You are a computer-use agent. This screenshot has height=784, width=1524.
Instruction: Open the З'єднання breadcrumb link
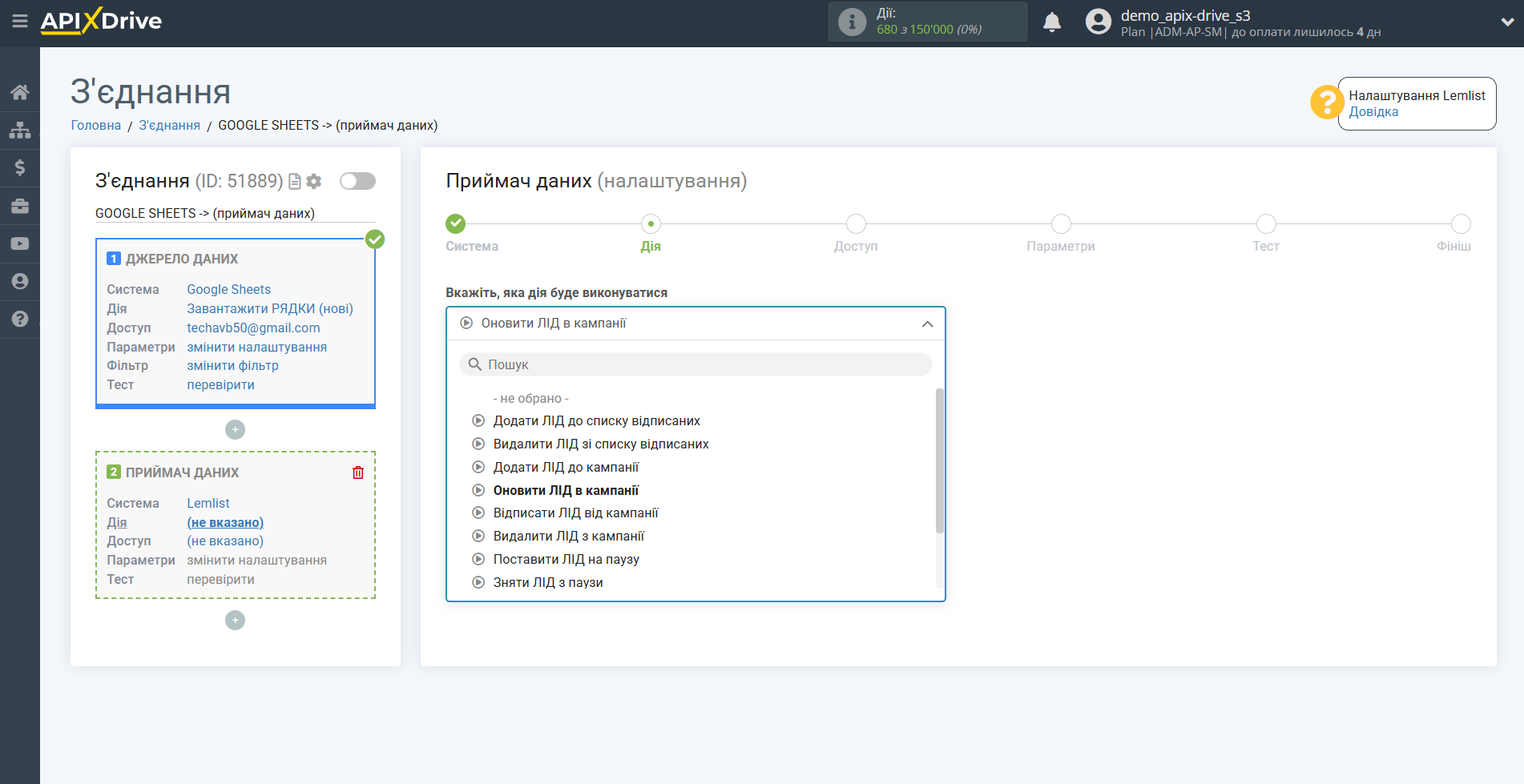pyautogui.click(x=170, y=125)
